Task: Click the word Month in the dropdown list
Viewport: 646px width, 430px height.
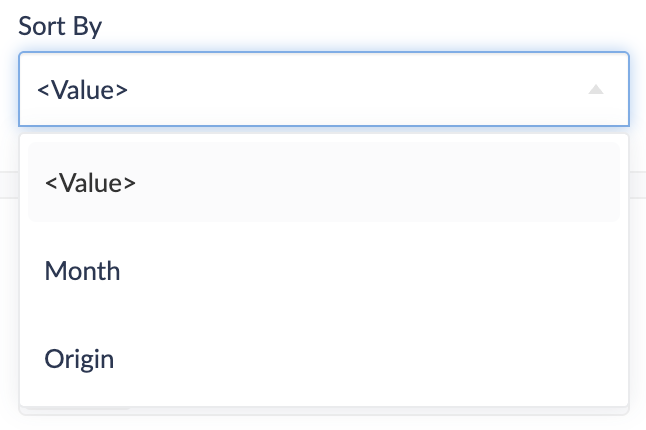Action: point(83,271)
